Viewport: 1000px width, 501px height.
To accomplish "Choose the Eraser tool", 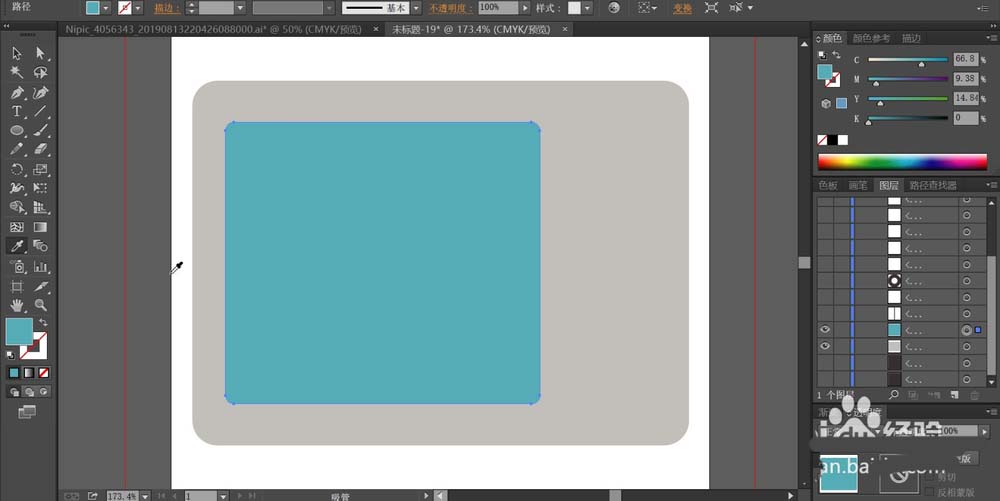I will (41, 150).
